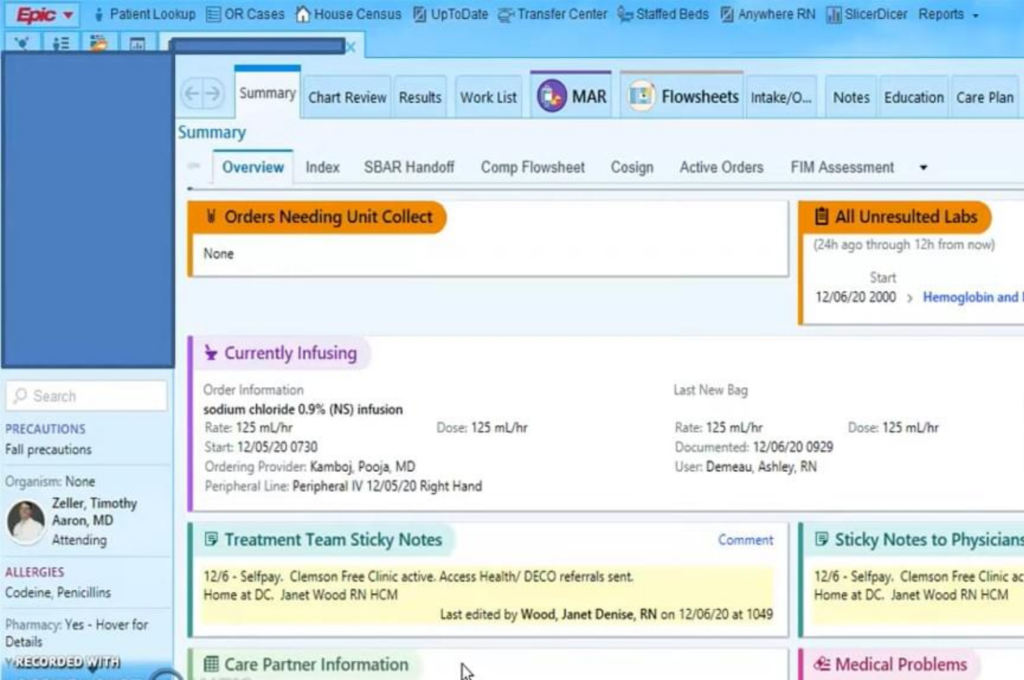This screenshot has height=680, width=1024.
Task: Click the icon beside Medical Problems
Action: click(821, 664)
